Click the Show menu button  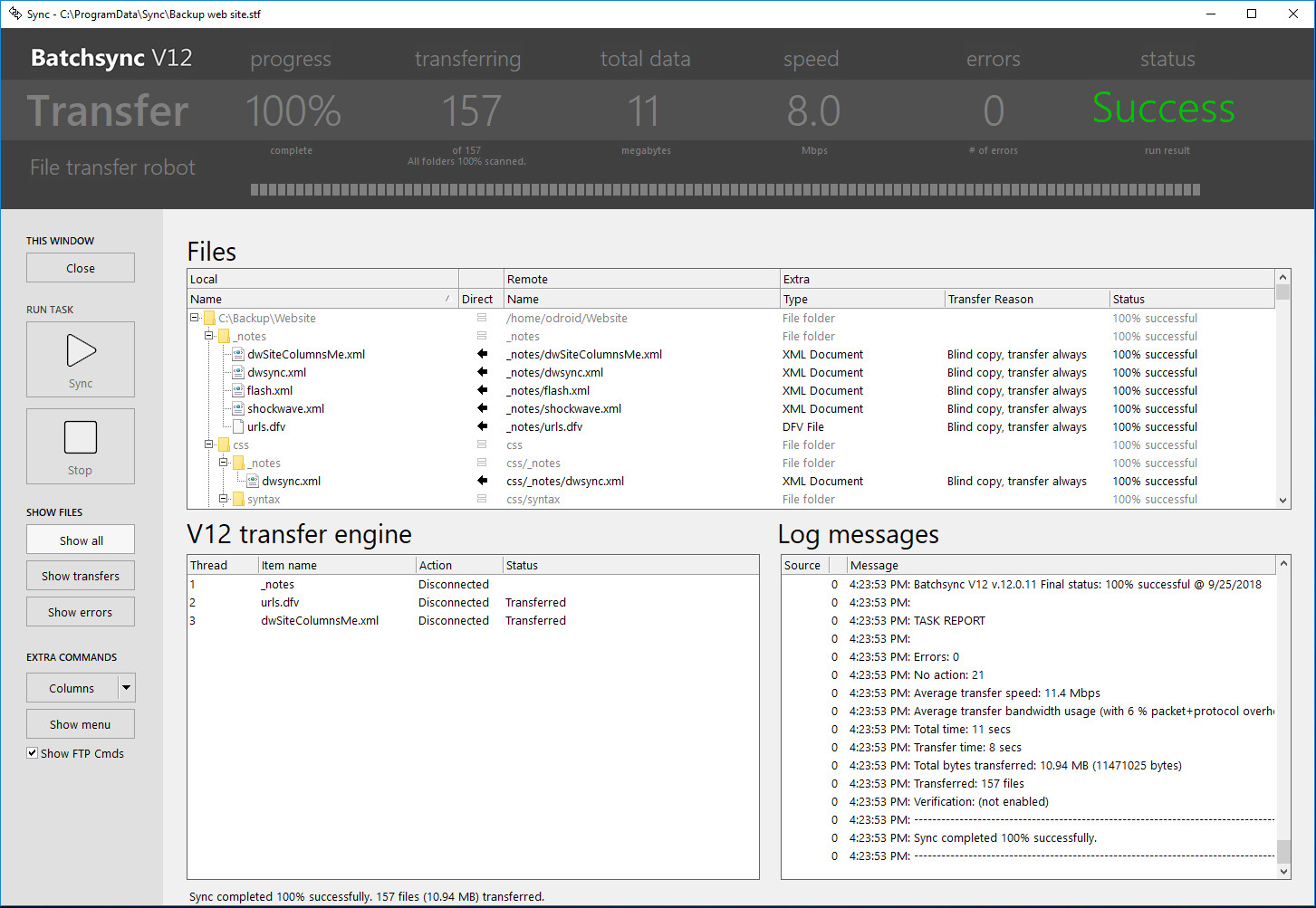[x=81, y=724]
